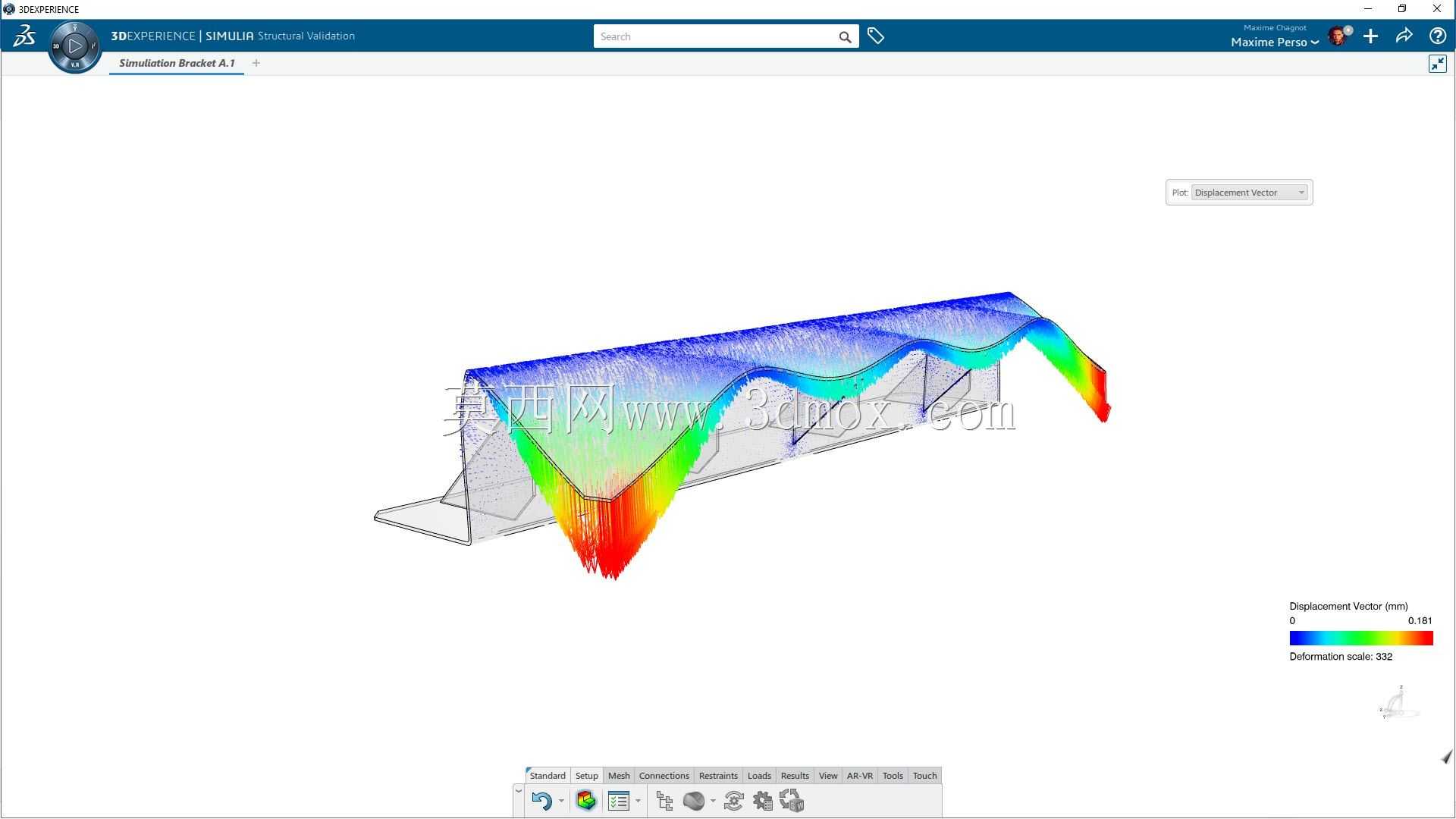Click the 3DEXPERIENCE SIMULIA app title
The height and width of the screenshot is (819, 1456).
point(233,36)
